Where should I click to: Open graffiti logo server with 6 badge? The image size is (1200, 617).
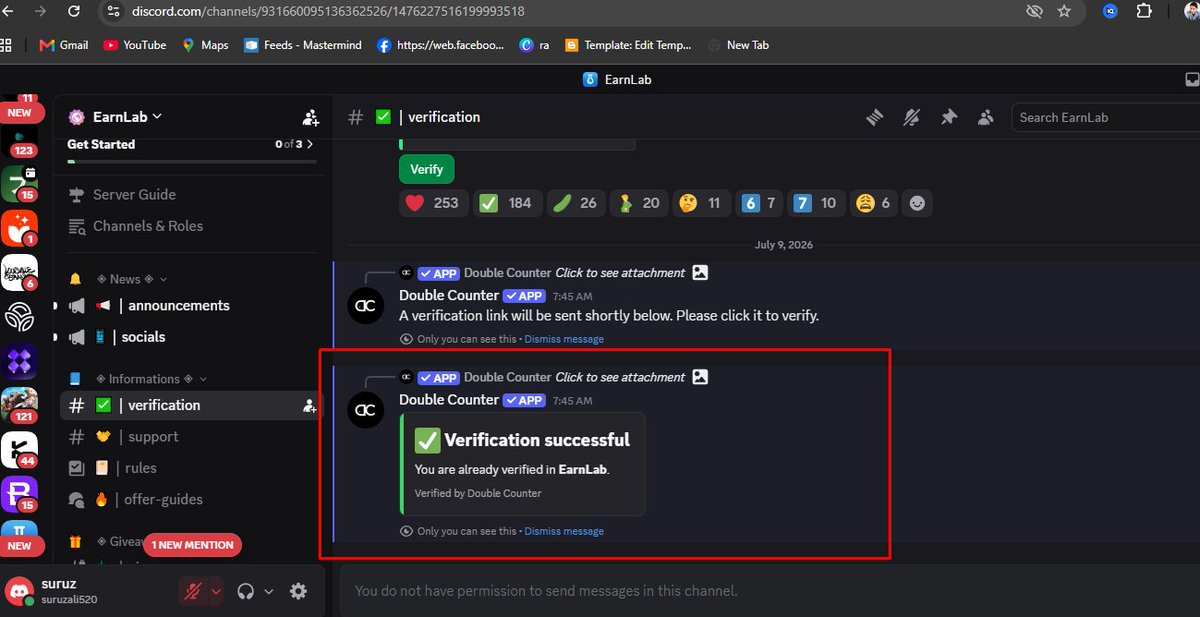[x=20, y=272]
